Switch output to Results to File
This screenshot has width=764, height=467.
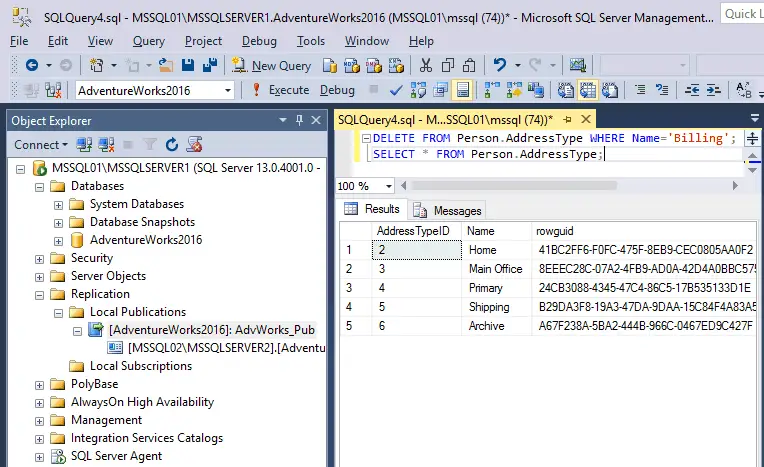tap(610, 90)
